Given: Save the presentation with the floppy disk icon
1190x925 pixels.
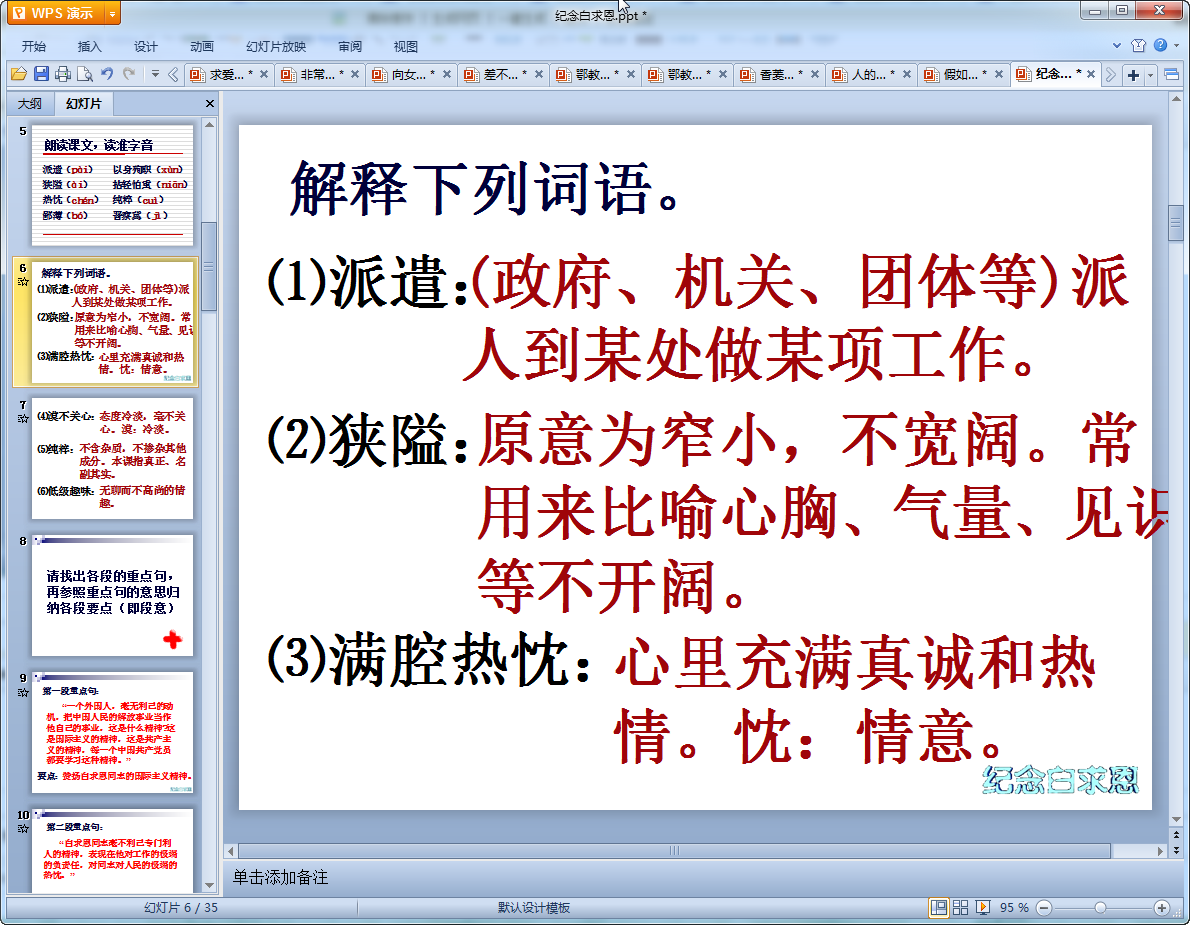Looking at the screenshot, I should click(41, 74).
